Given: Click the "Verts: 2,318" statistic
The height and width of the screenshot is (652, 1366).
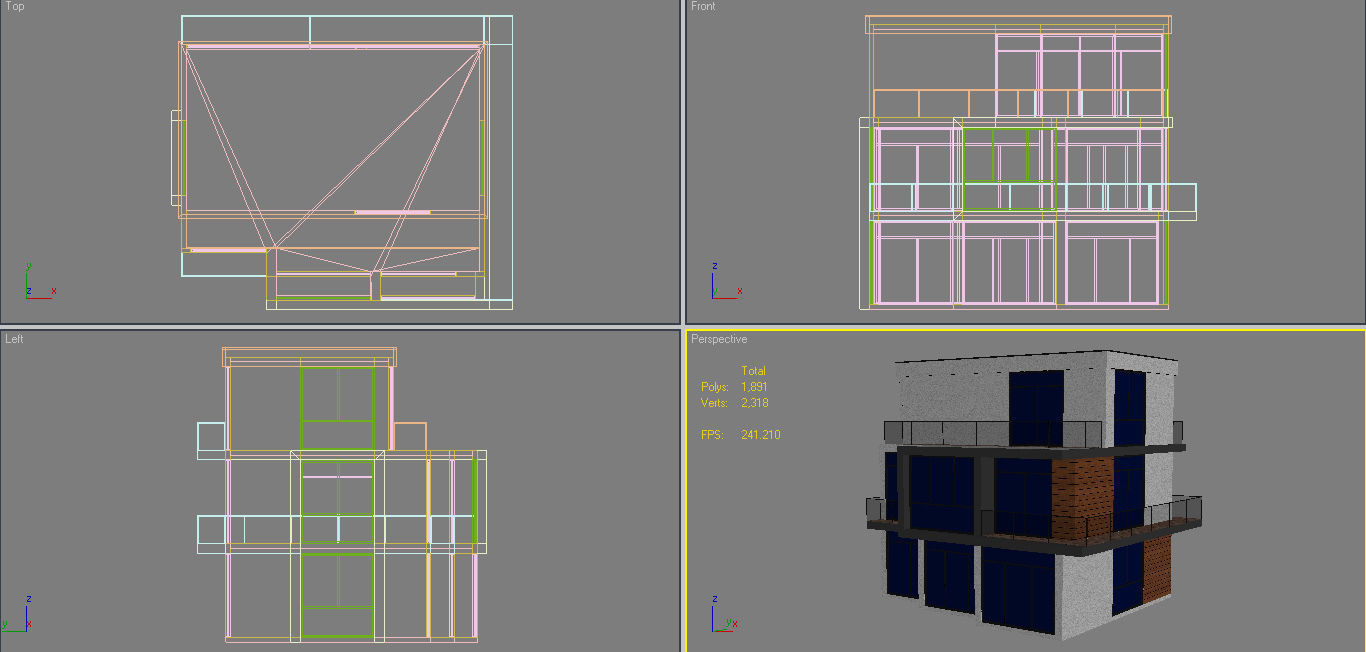Looking at the screenshot, I should (x=734, y=403).
